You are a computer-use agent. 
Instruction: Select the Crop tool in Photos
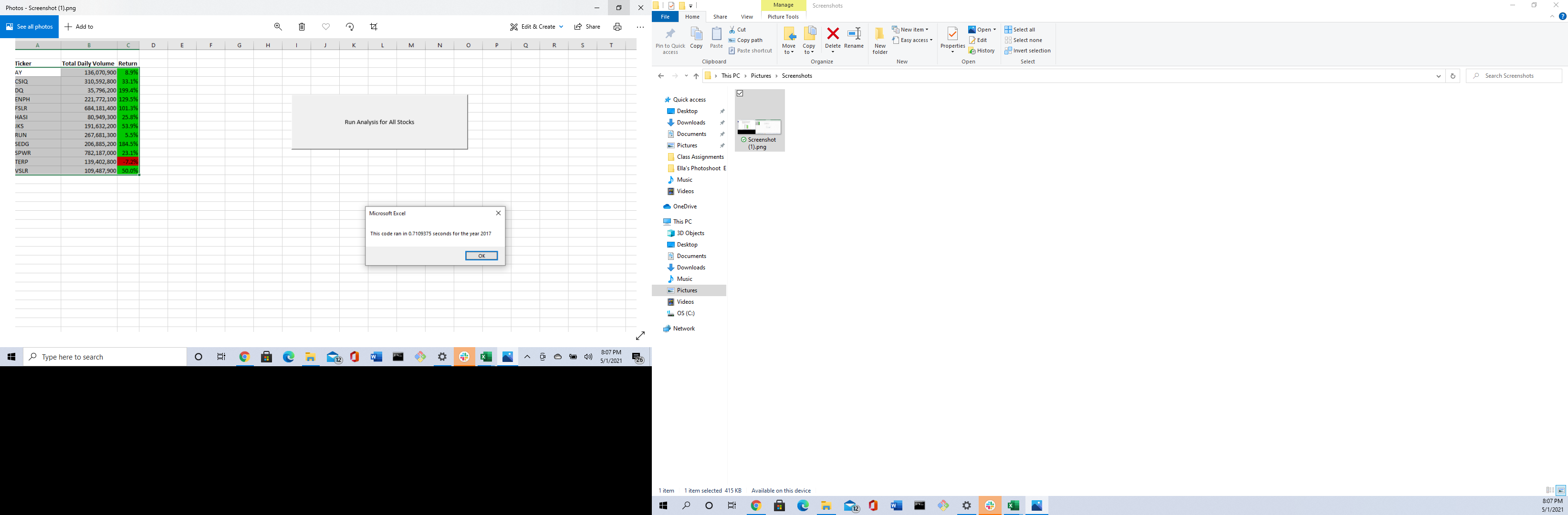tap(374, 26)
